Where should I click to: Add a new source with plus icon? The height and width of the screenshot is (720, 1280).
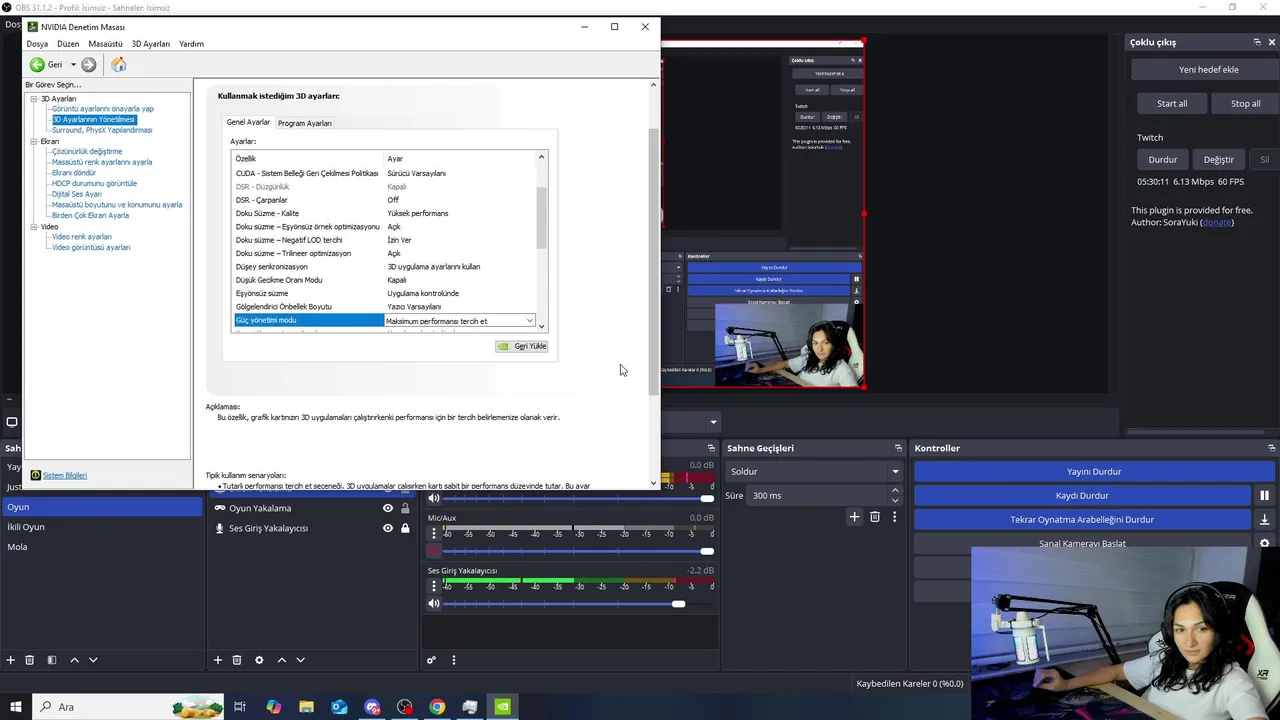click(218, 660)
